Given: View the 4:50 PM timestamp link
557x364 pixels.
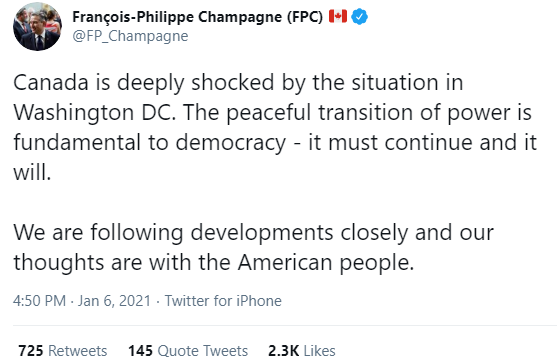Looking at the screenshot, I should point(39,301).
